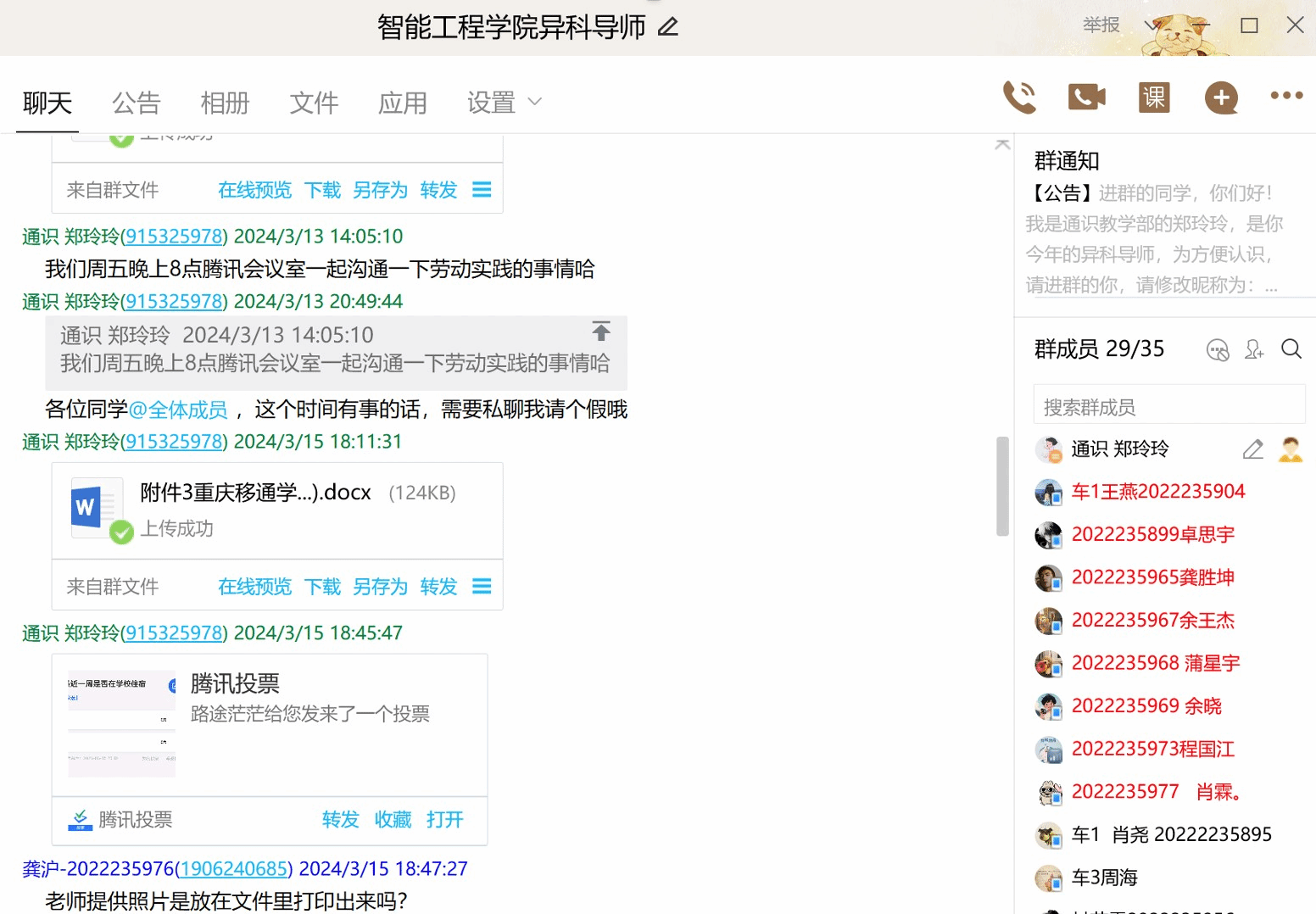Click the chat area vertical scrollbar

click(1002, 486)
